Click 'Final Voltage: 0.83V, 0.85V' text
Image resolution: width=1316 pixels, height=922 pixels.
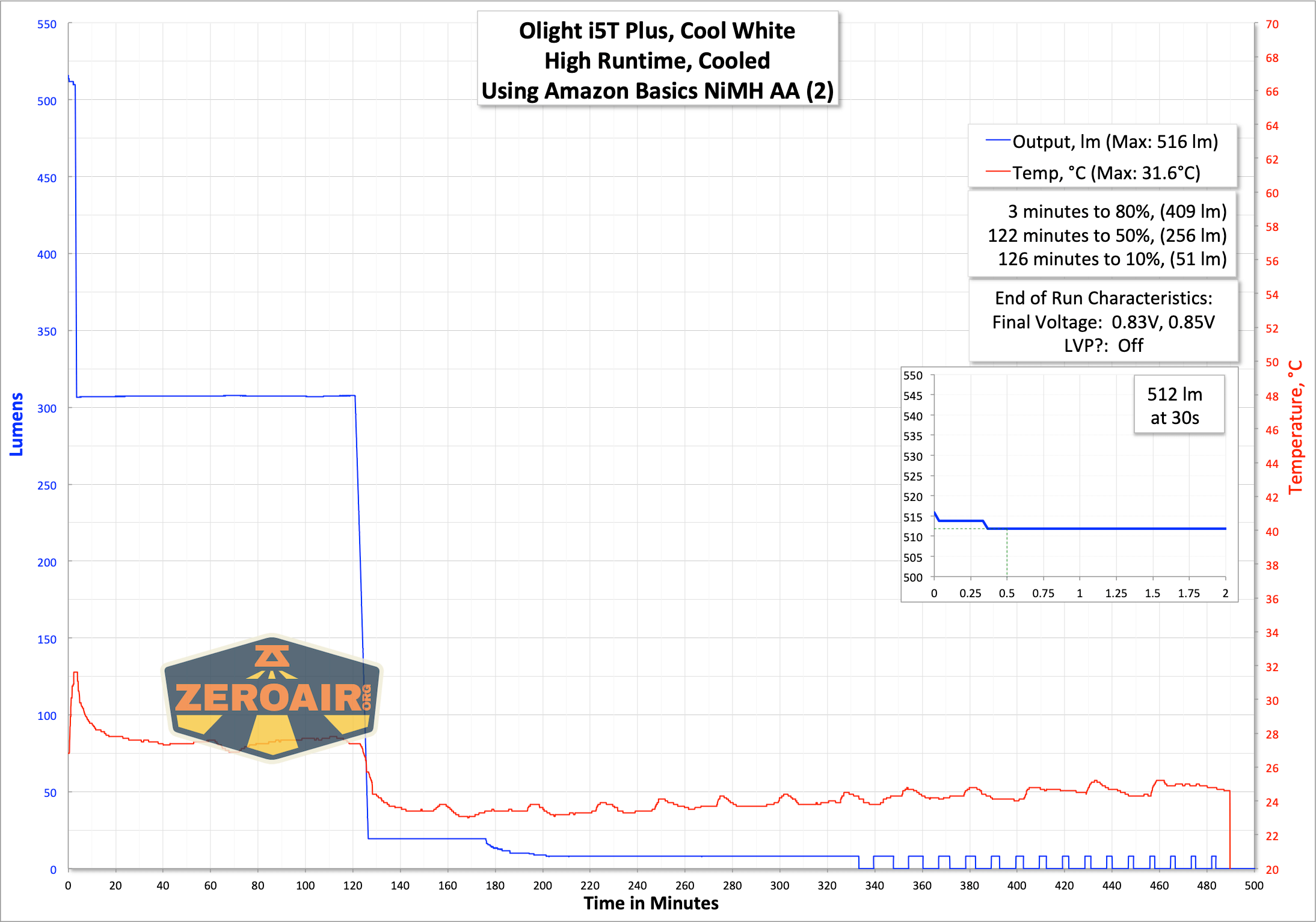point(1103,322)
